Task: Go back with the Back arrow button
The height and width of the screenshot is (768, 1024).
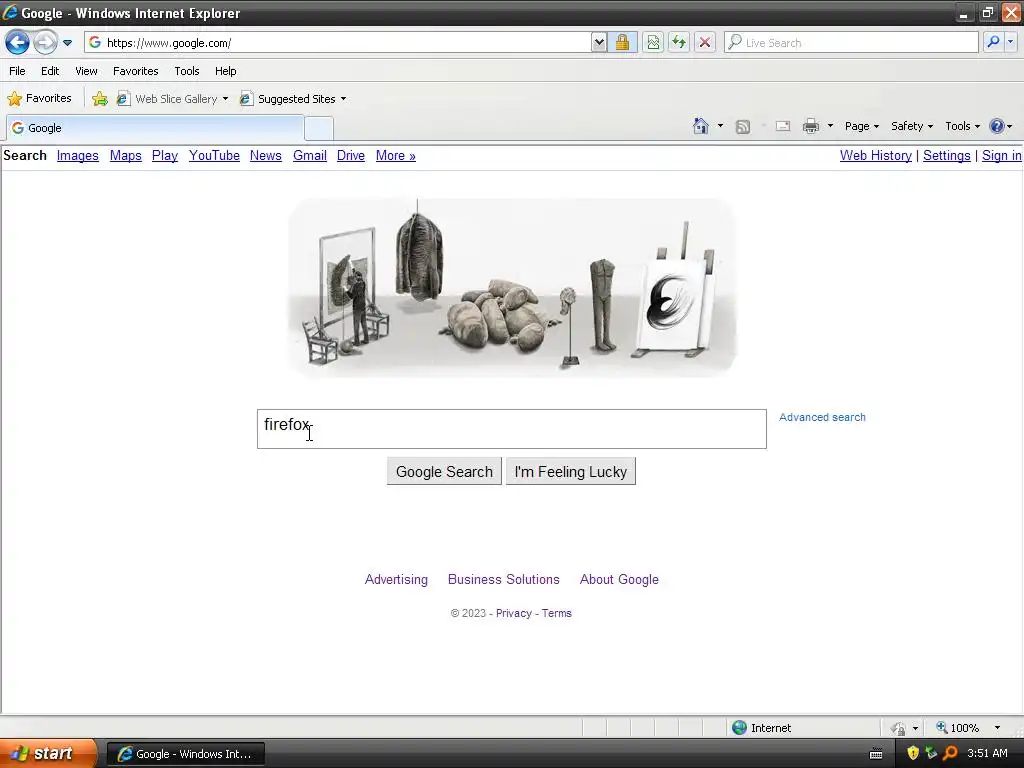Action: click(x=18, y=43)
